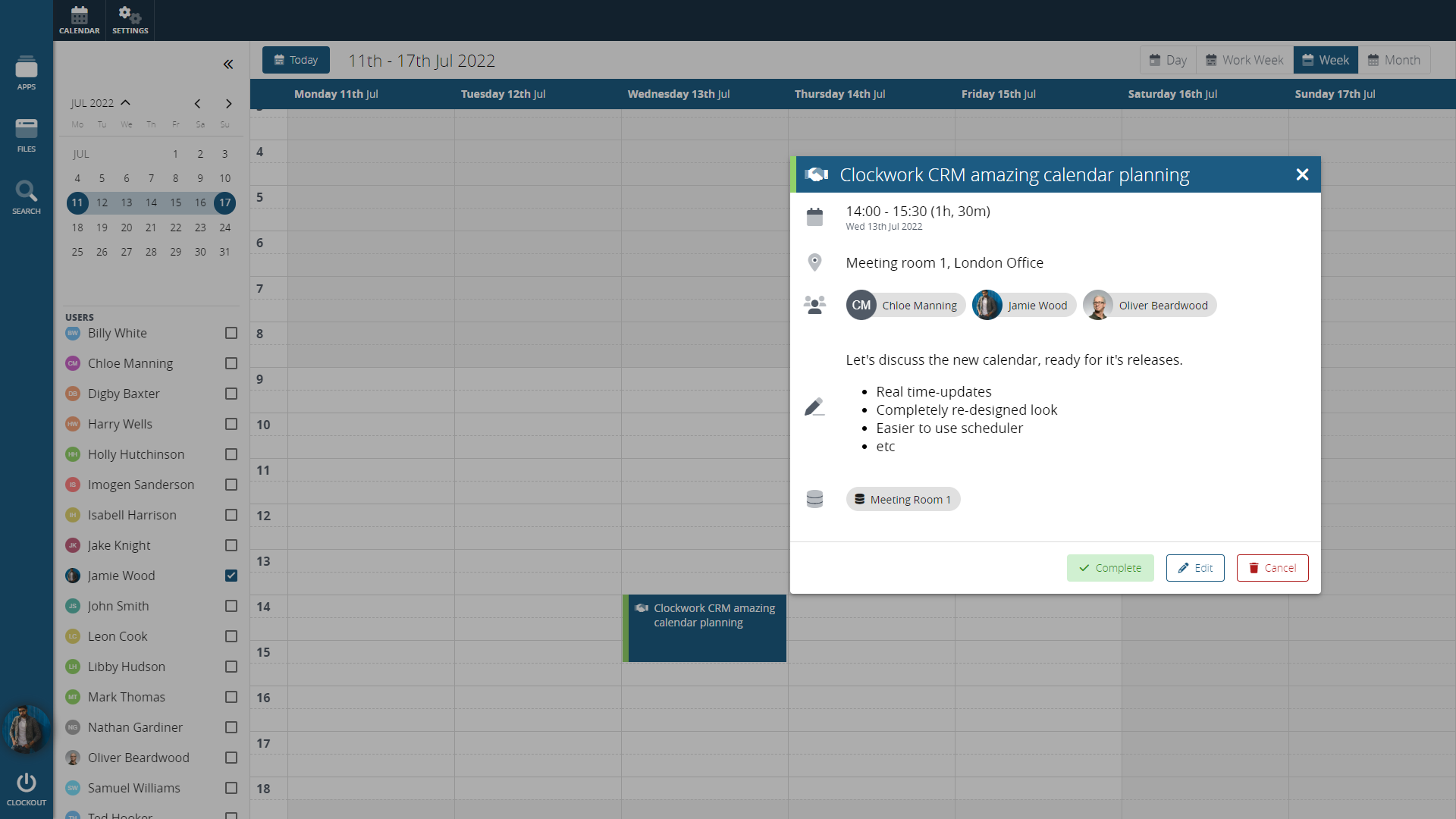This screenshot has width=1456, height=819.
Task: Switch to the Month view tab
Action: click(1393, 60)
